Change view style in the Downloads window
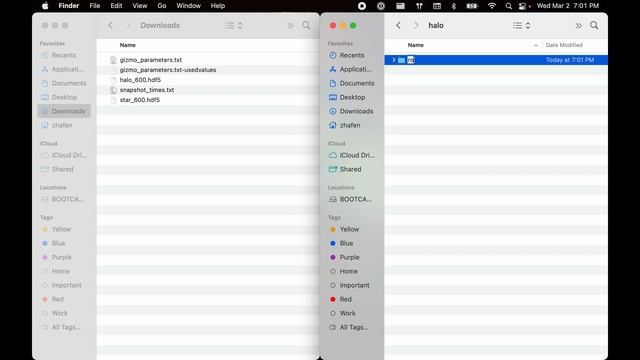This screenshot has height=360, width=640. click(233, 25)
